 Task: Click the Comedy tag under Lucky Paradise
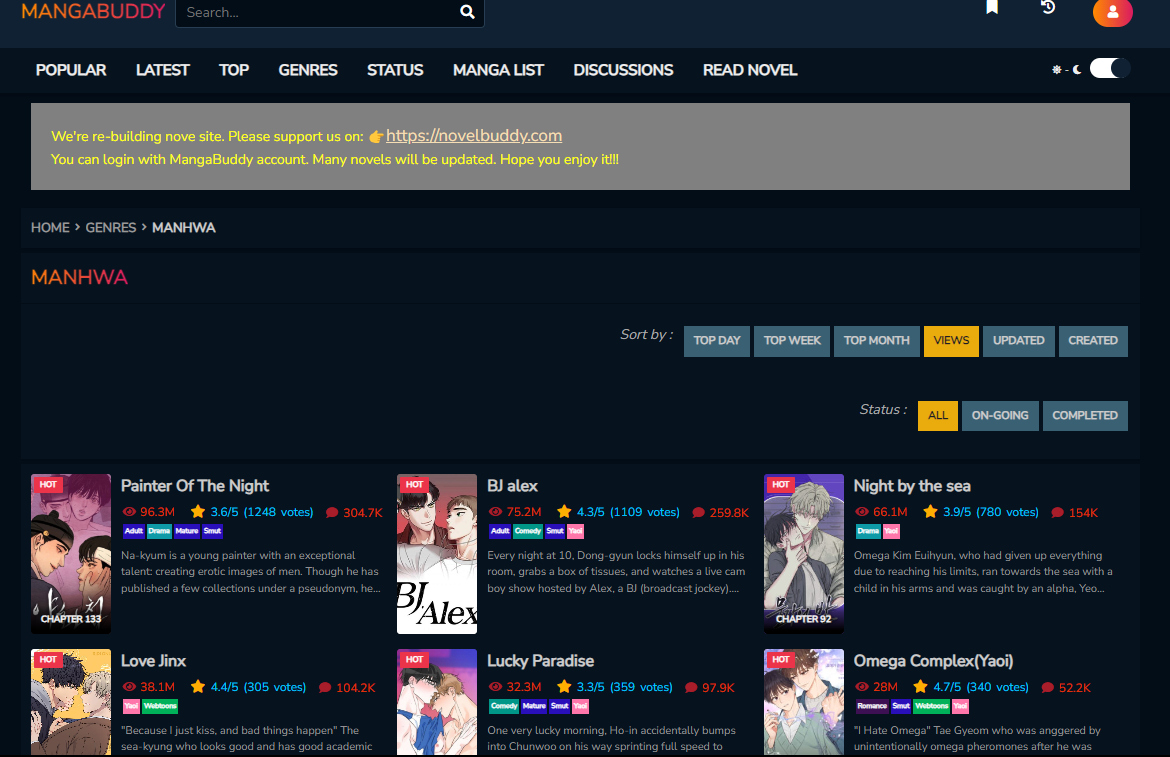(504, 706)
